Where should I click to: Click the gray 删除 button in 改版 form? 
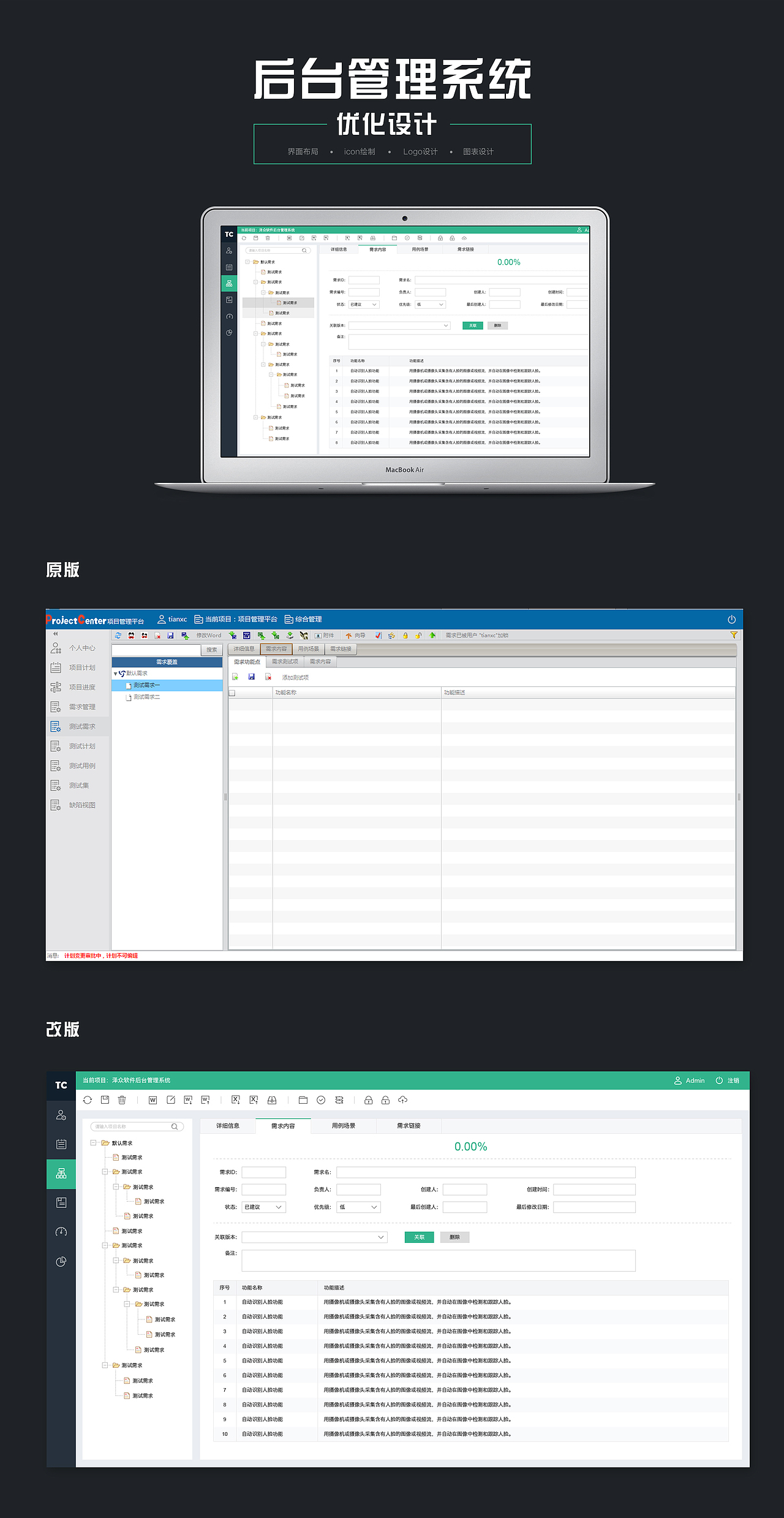[x=454, y=1237]
